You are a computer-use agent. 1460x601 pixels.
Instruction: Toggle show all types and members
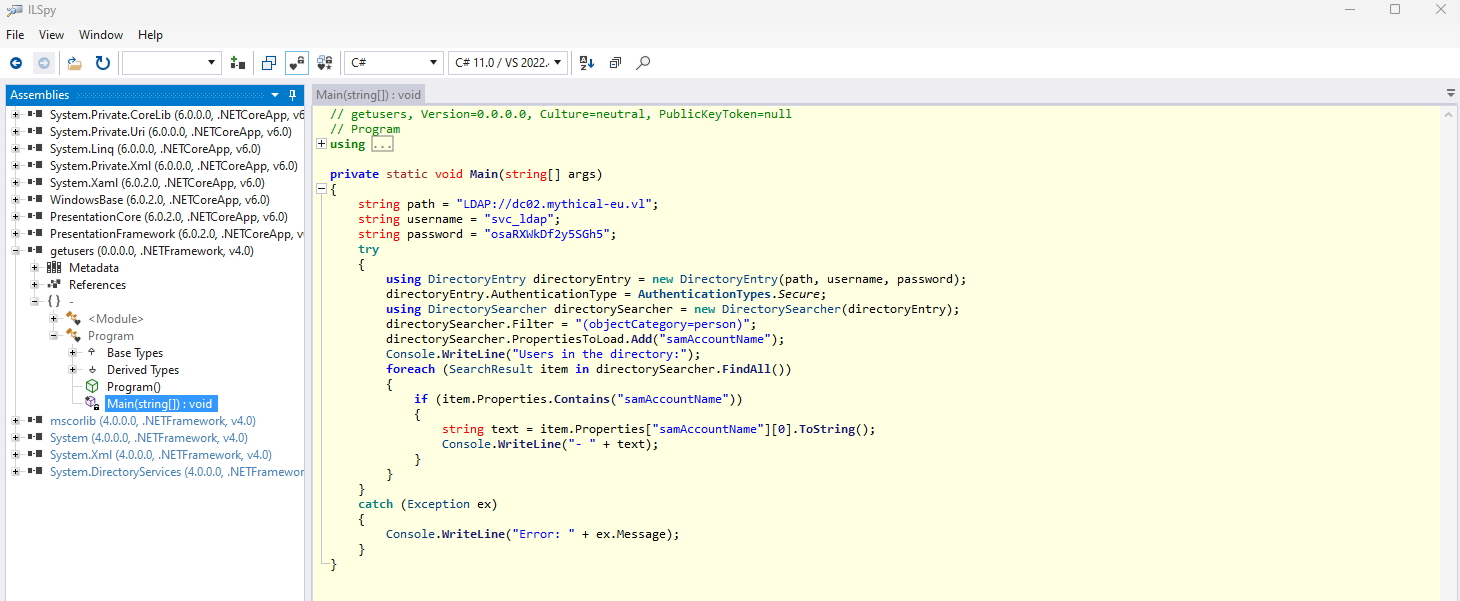(325, 63)
